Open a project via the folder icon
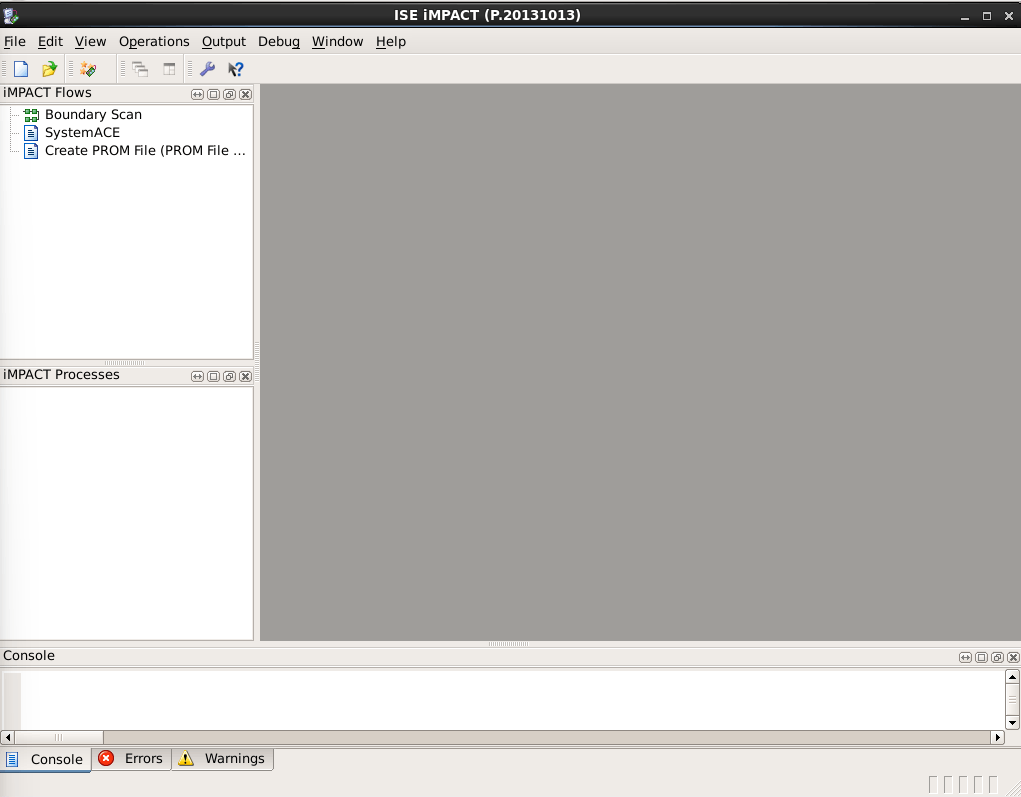The height and width of the screenshot is (797, 1021). (x=49, y=69)
